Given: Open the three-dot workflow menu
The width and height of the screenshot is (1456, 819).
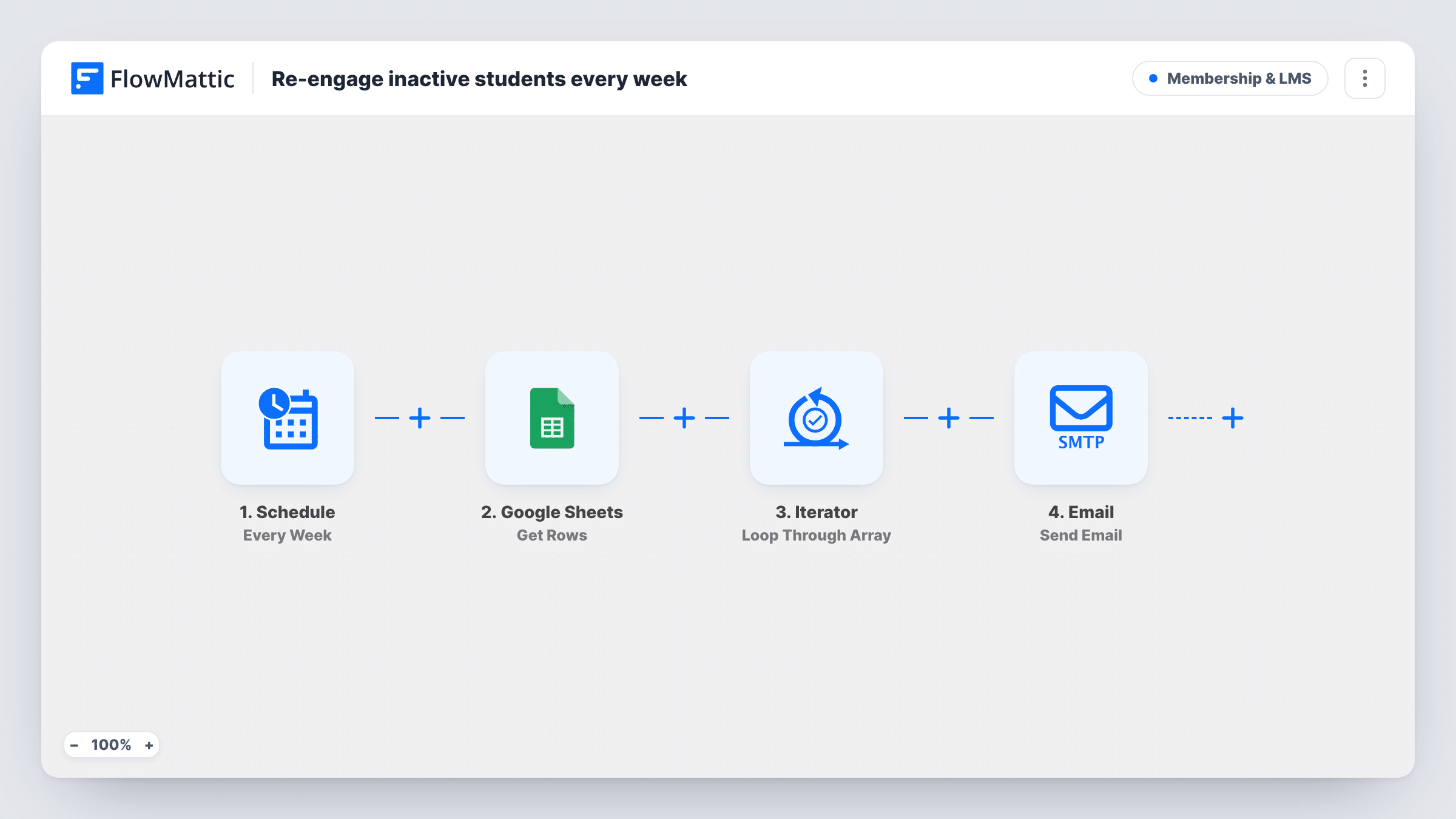Looking at the screenshot, I should (1365, 78).
